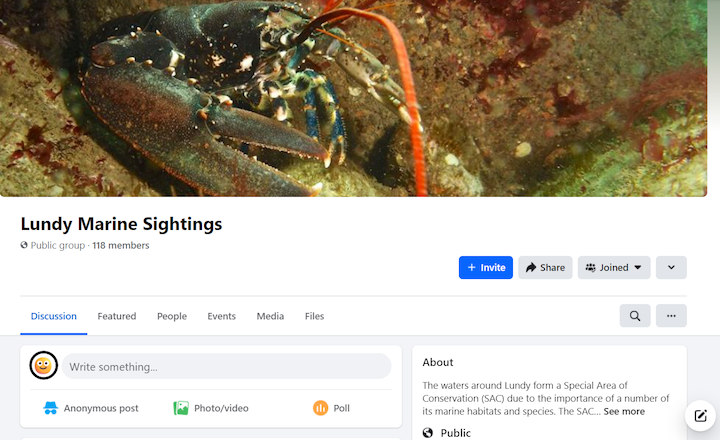Viewport: 720px width, 440px height.
Task: Click the profile avatar beside the composer
Action: [x=43, y=366]
